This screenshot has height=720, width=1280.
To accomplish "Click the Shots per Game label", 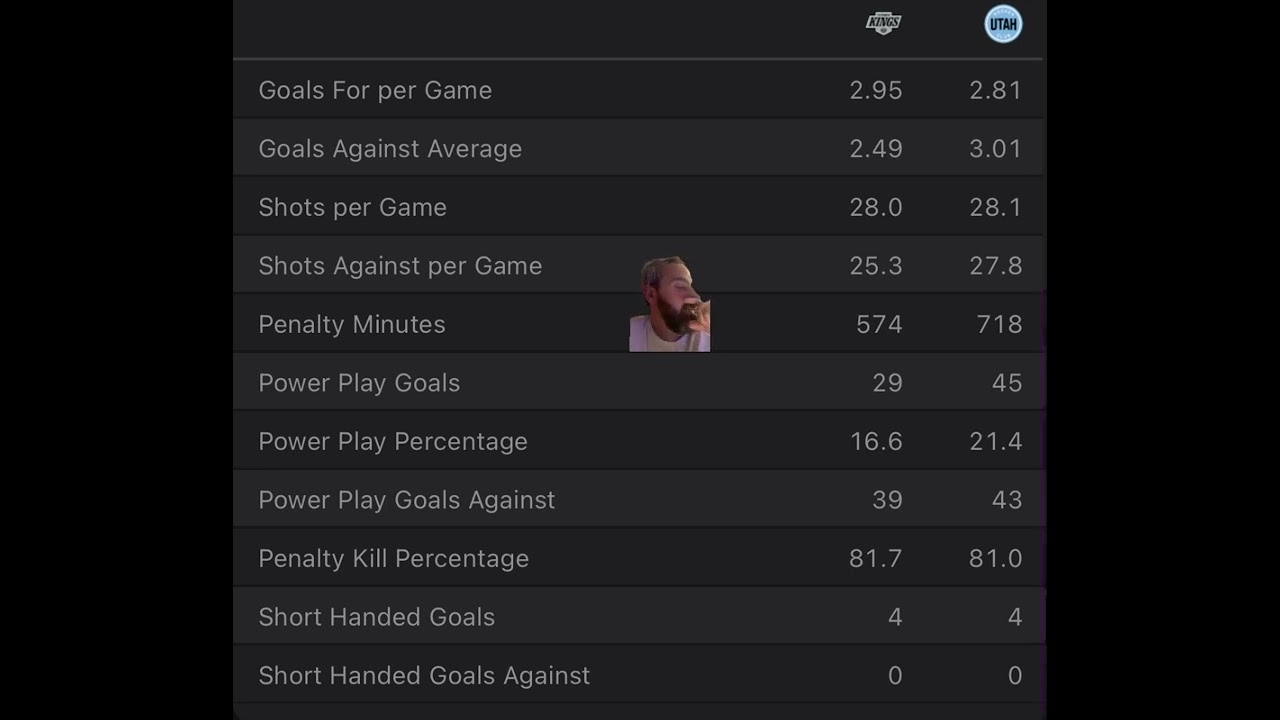I will click(352, 207).
